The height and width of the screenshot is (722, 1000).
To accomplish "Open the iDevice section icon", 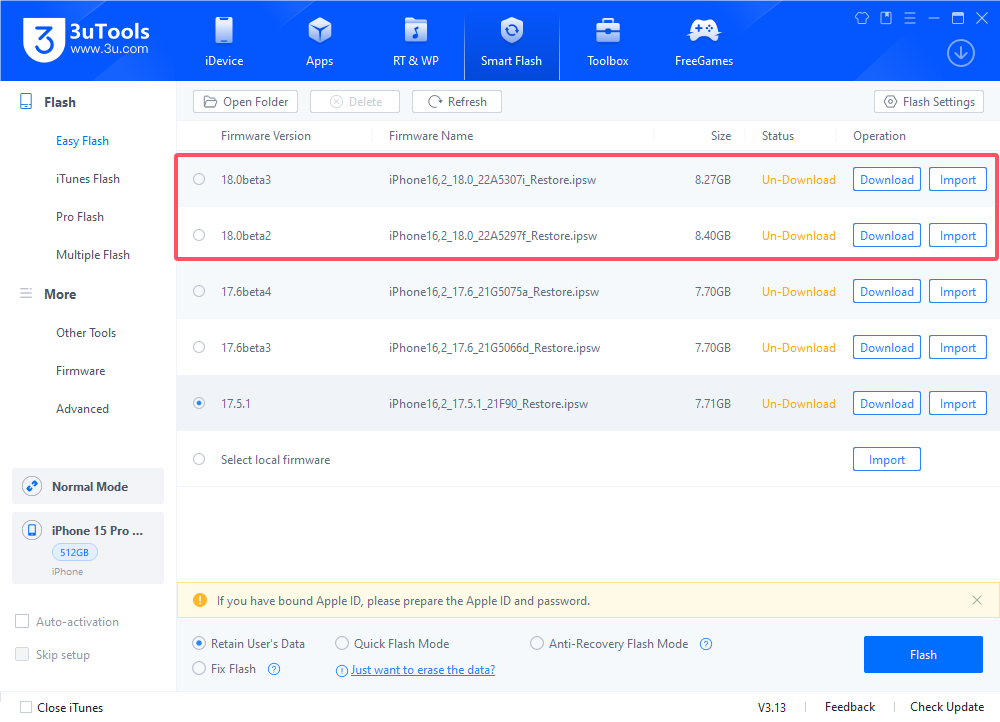I will (x=224, y=31).
